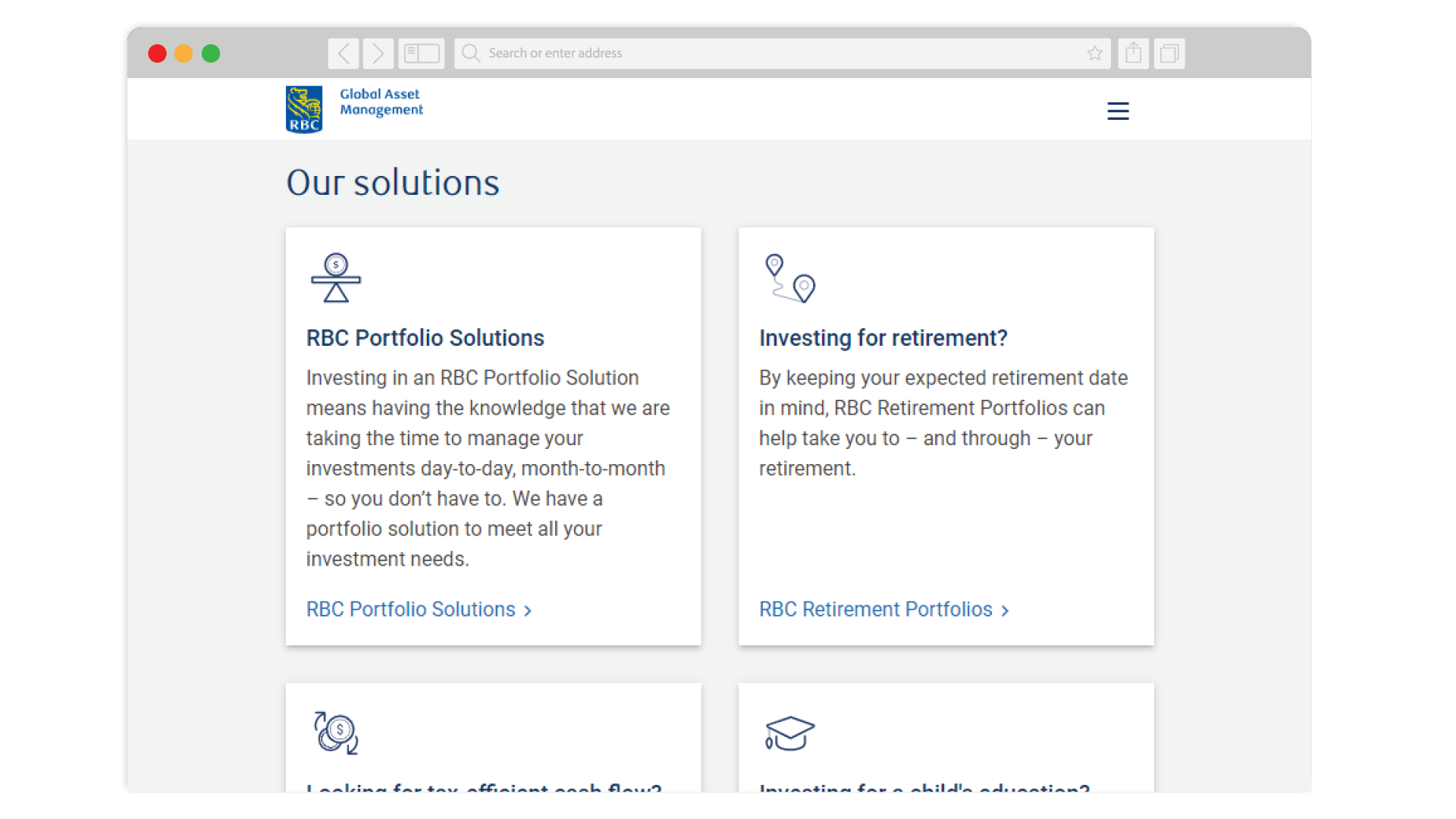
Task: Click the green maximize window button
Action: click(211, 54)
